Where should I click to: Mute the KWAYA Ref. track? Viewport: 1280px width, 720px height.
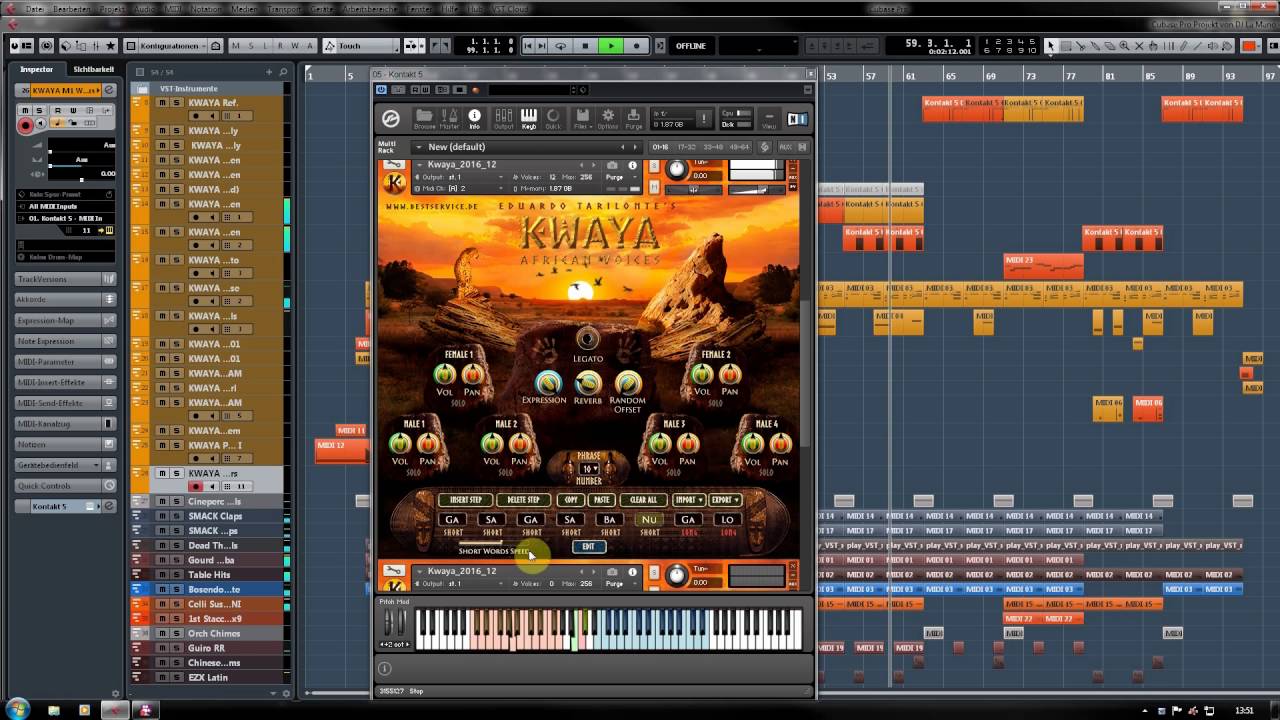(163, 103)
